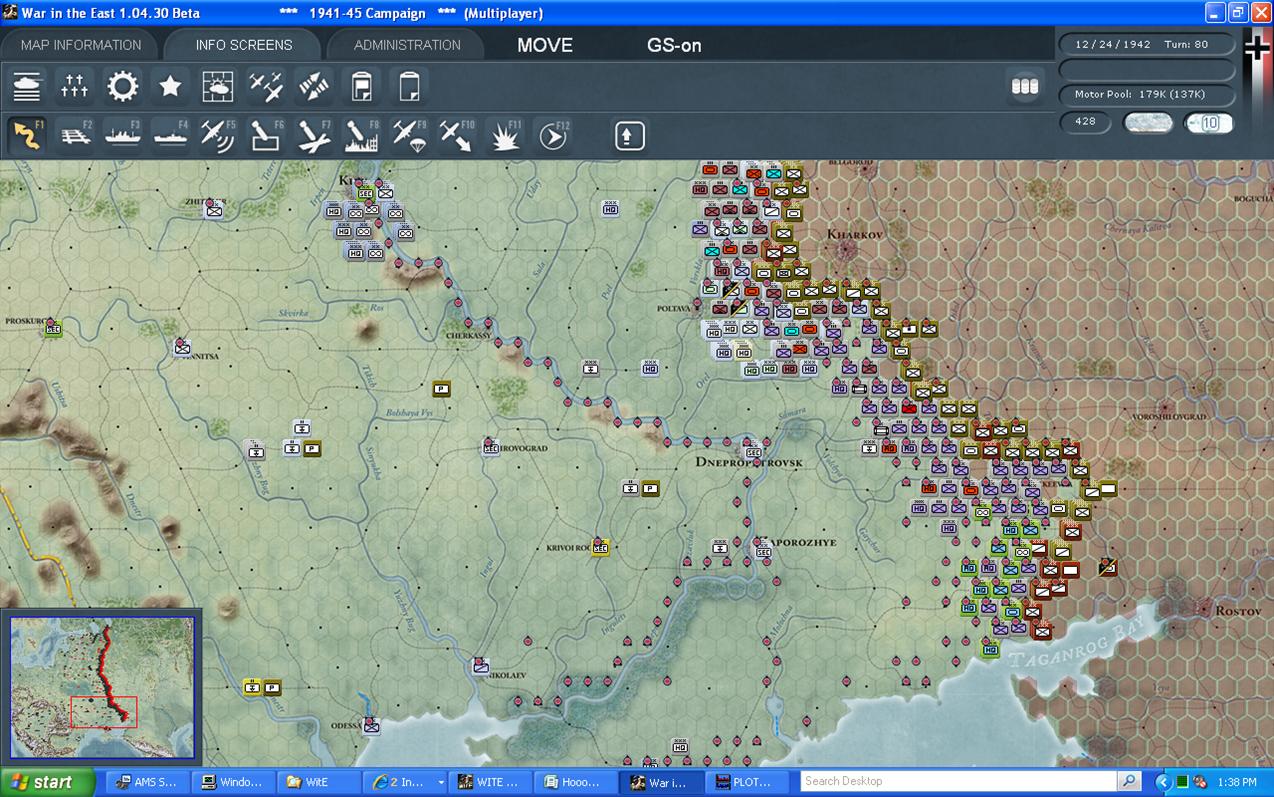This screenshot has width=1274, height=797.
Task: Open the weather map icon
Action: (218, 87)
